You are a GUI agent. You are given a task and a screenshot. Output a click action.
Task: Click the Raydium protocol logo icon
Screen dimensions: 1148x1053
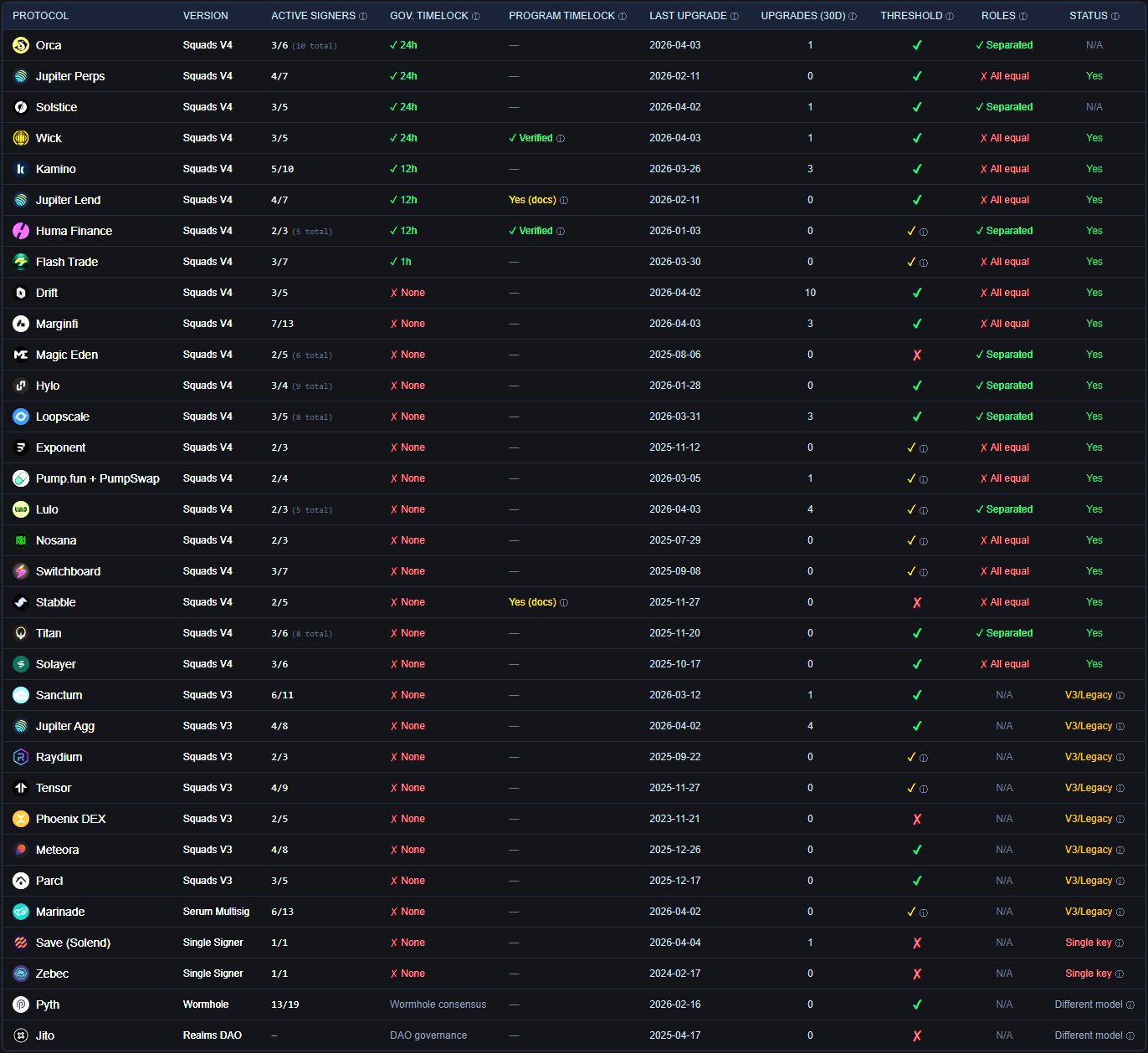pos(21,757)
